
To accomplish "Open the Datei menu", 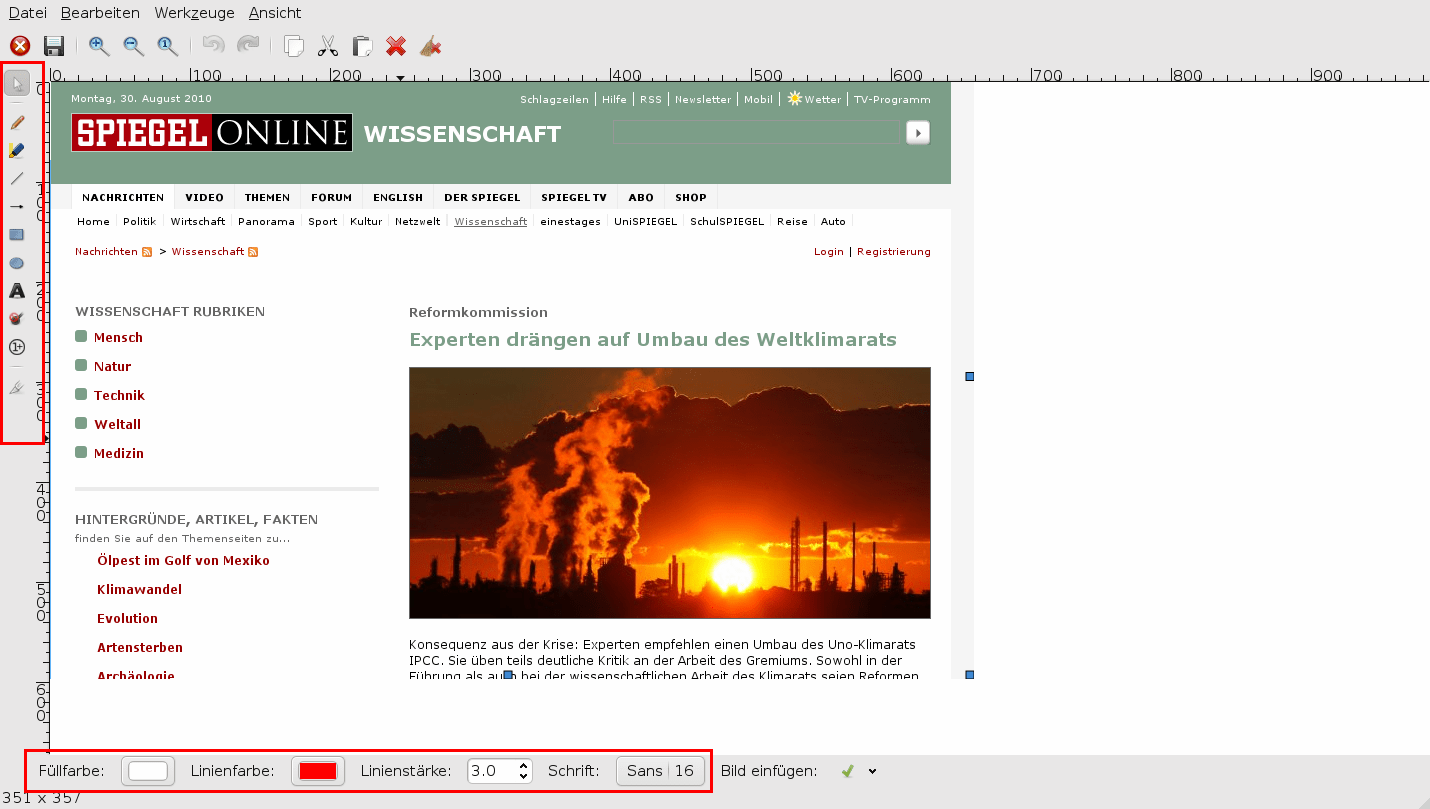I will click(28, 13).
